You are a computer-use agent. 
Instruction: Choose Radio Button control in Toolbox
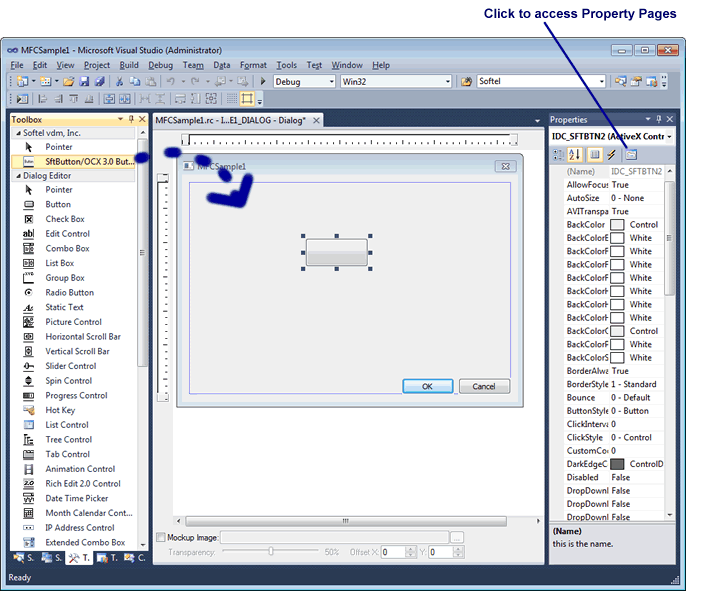[x=69, y=292]
